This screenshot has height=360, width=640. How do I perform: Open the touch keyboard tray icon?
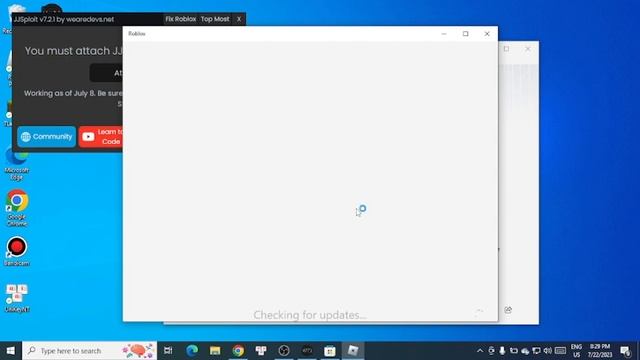click(x=560, y=351)
